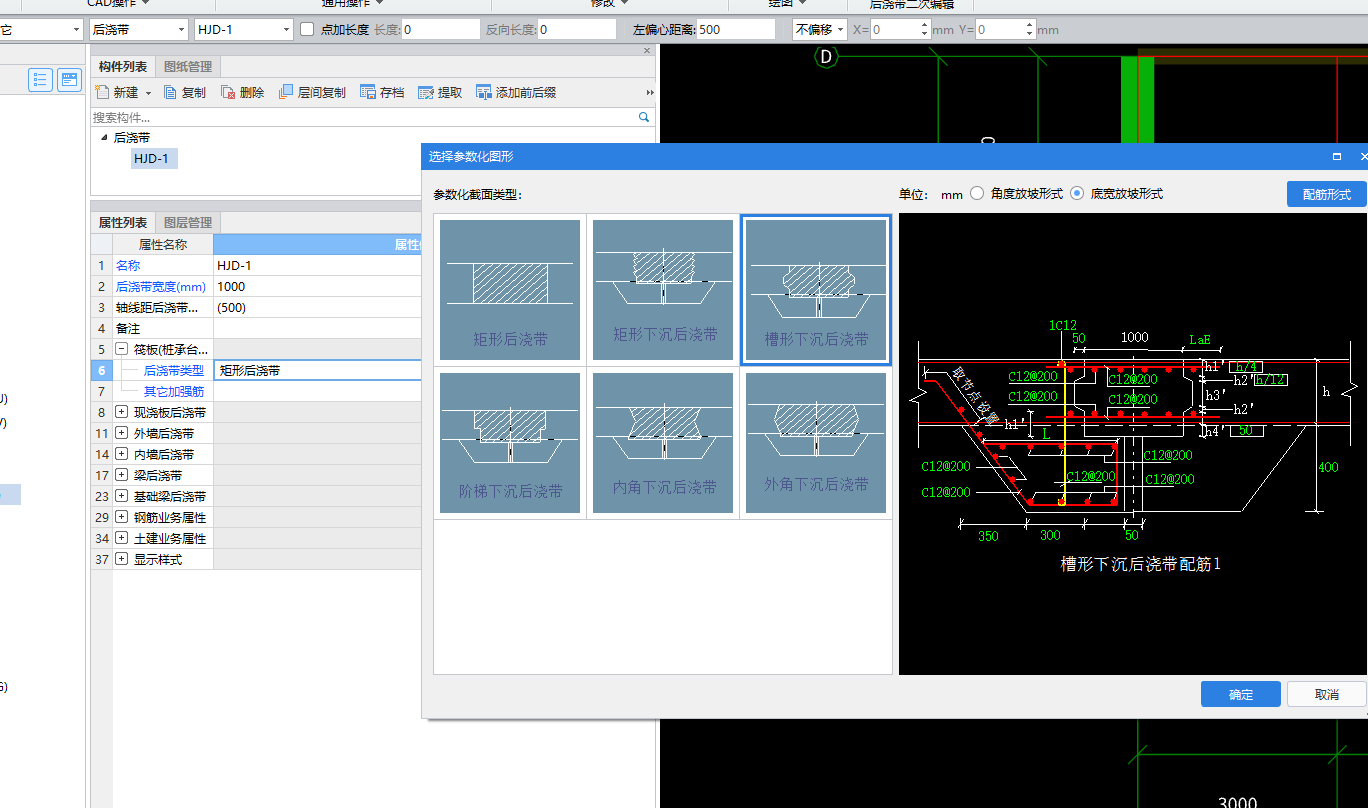
Task: Cancel the dialog with 取消
Action: (1326, 694)
